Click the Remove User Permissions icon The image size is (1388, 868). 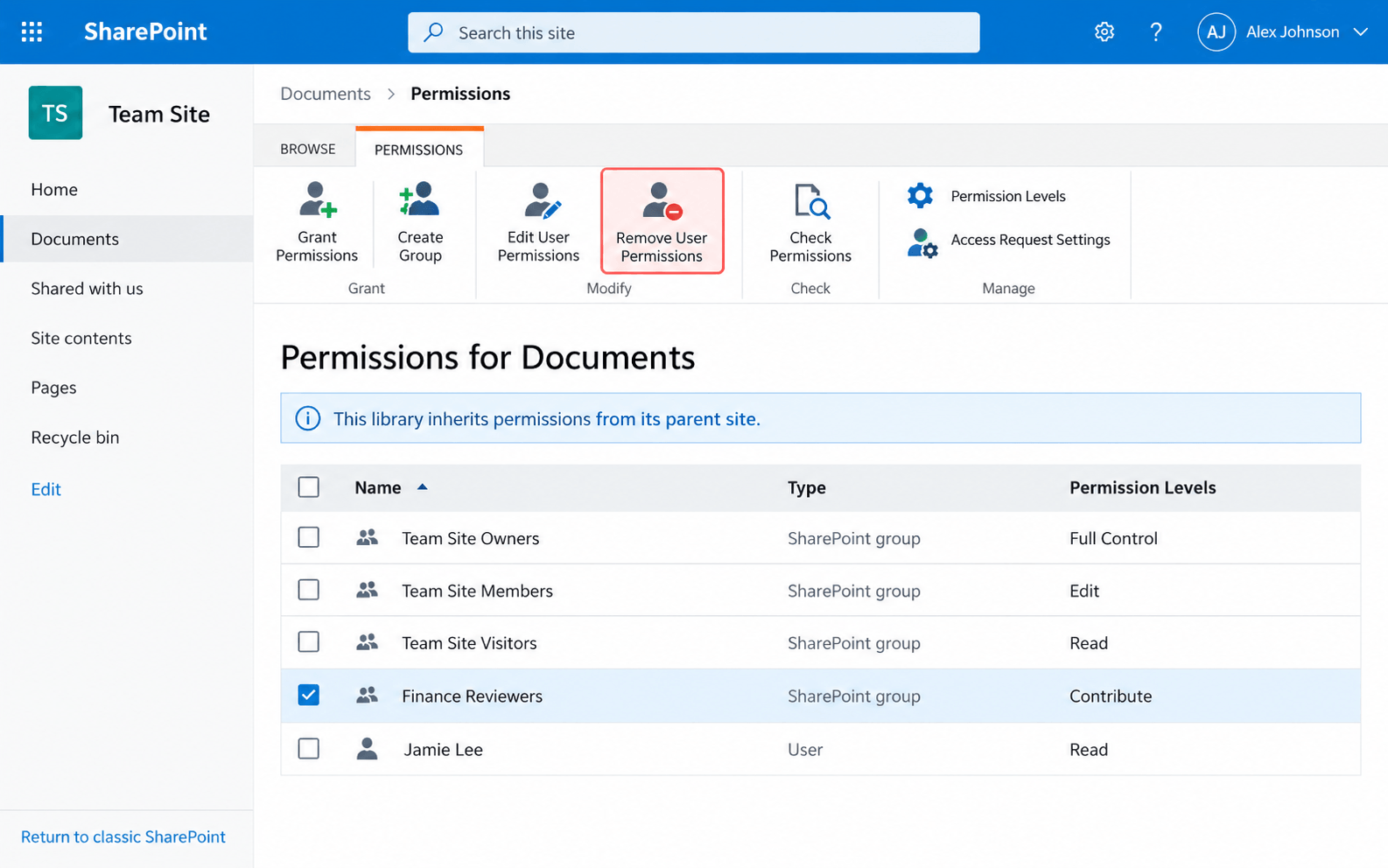662,201
